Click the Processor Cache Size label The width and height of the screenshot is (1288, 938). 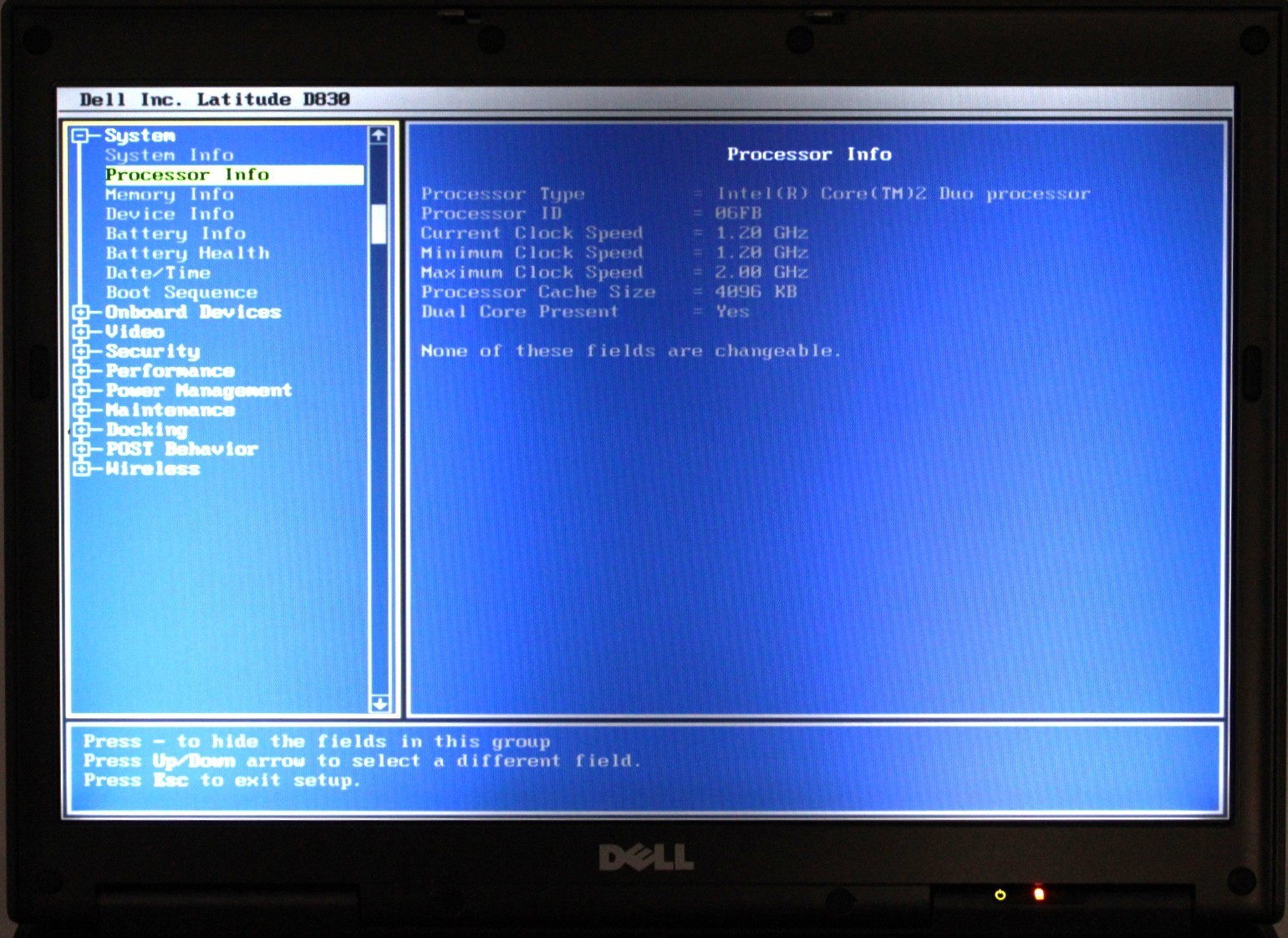click(538, 292)
